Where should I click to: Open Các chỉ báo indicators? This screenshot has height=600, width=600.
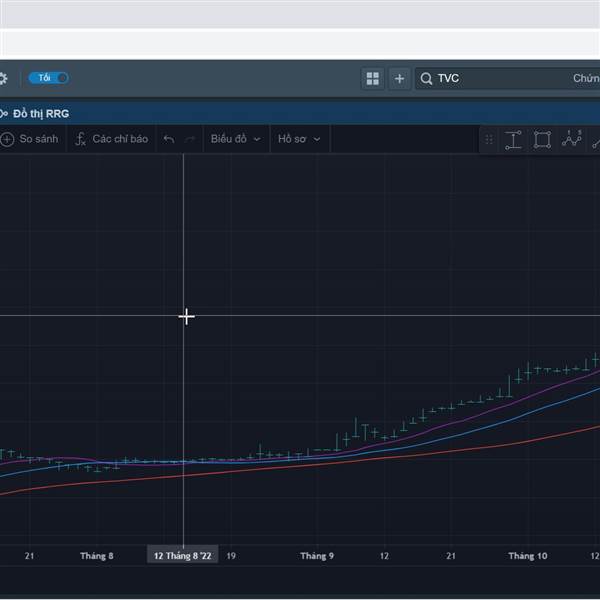pyautogui.click(x=111, y=139)
